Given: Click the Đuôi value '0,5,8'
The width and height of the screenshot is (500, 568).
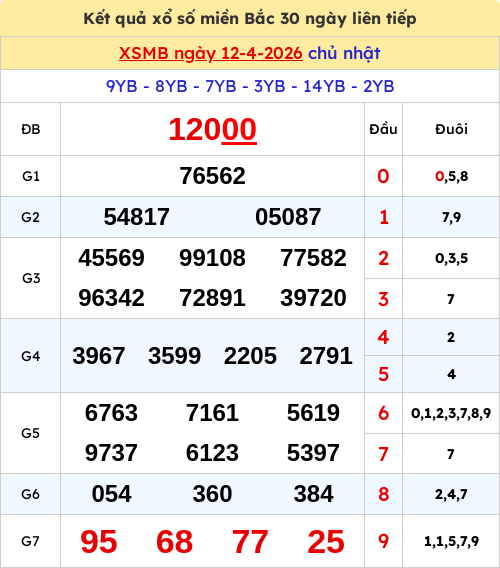Looking at the screenshot, I should [451, 176].
